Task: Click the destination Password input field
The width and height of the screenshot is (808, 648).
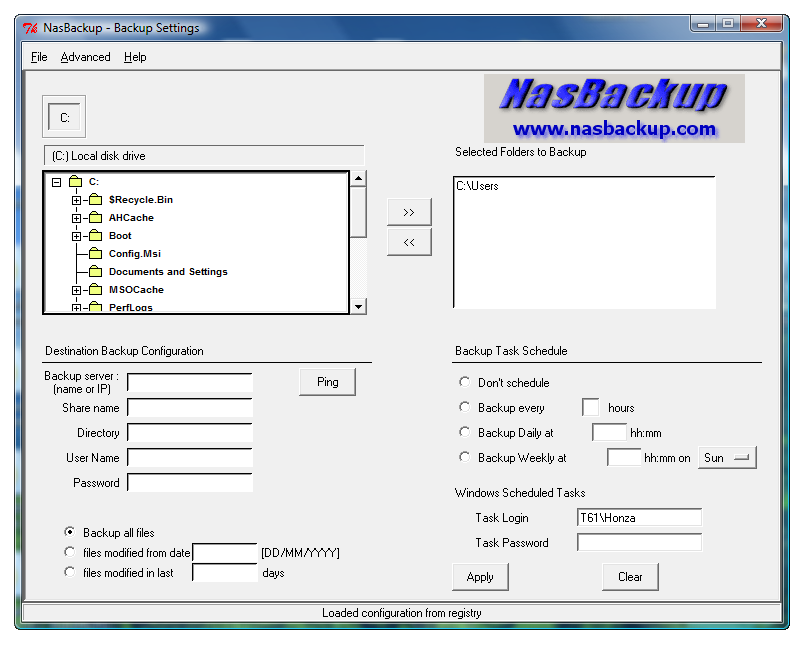Action: (x=190, y=482)
